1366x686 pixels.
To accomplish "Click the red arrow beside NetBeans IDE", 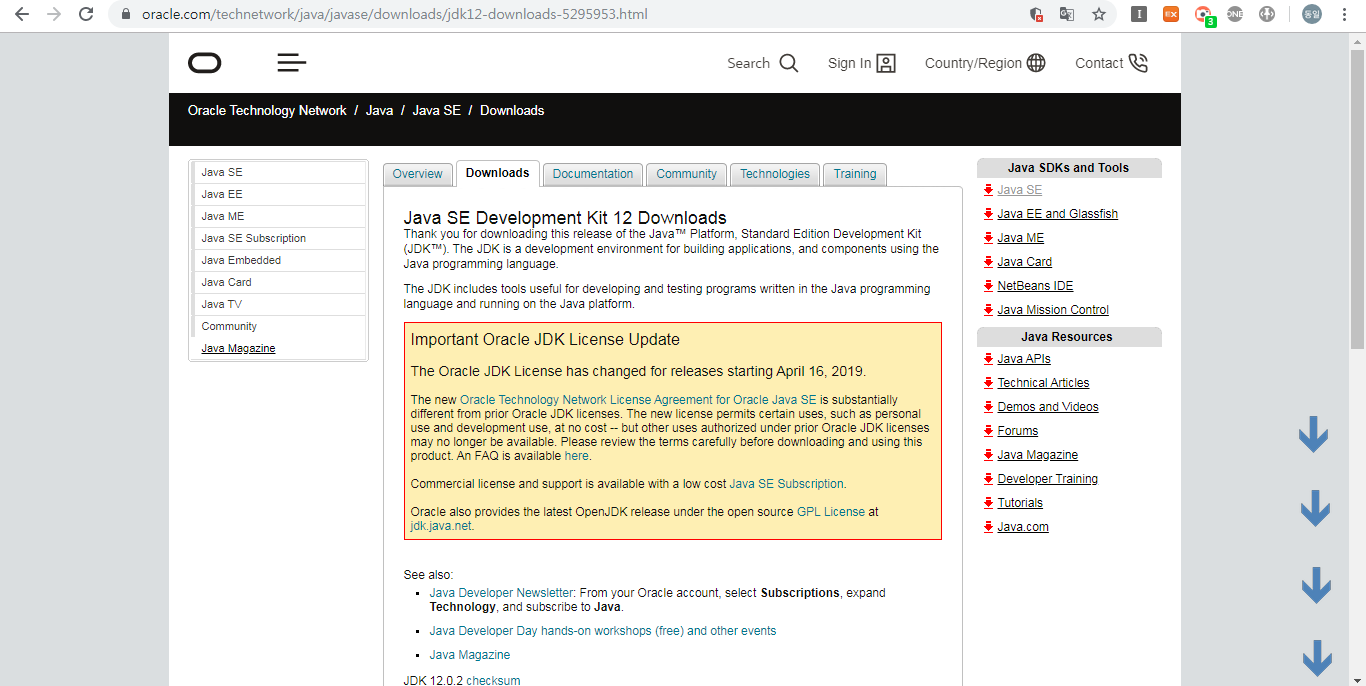I will pos(988,286).
